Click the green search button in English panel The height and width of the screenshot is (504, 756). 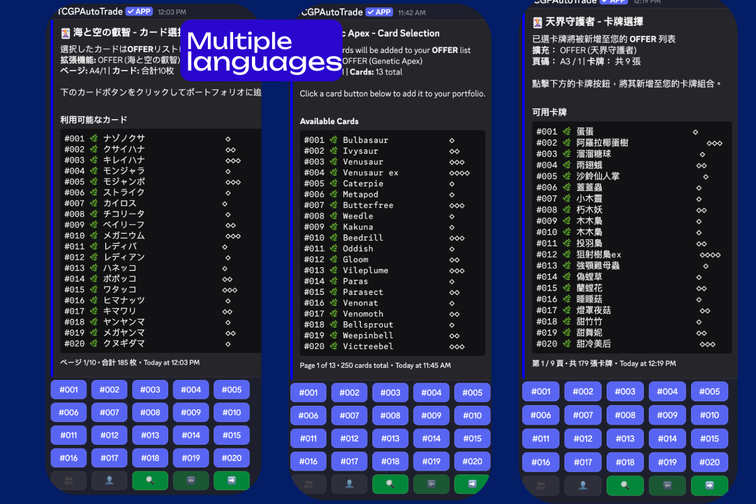point(390,484)
